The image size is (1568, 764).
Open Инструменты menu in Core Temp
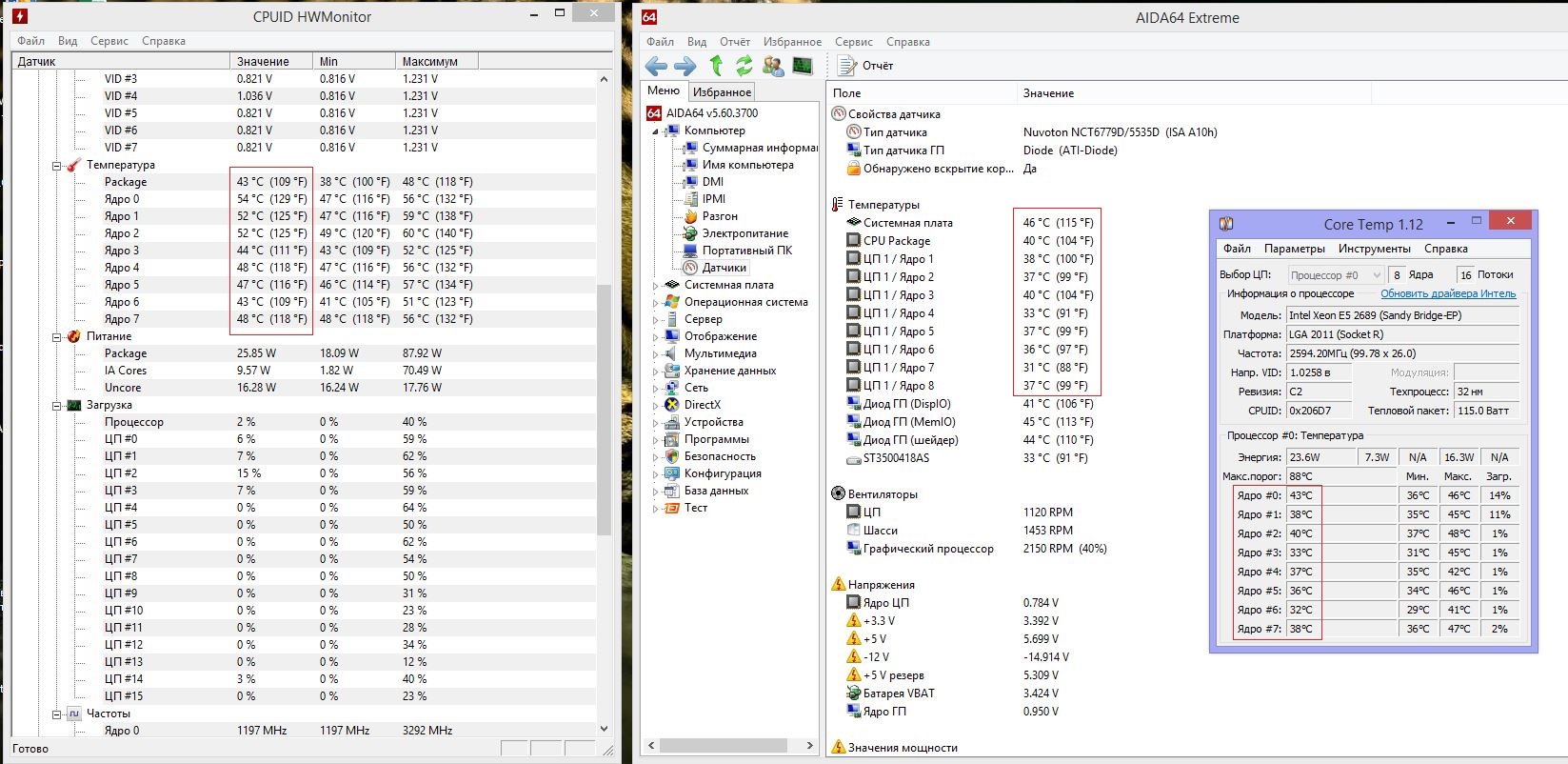(1374, 249)
